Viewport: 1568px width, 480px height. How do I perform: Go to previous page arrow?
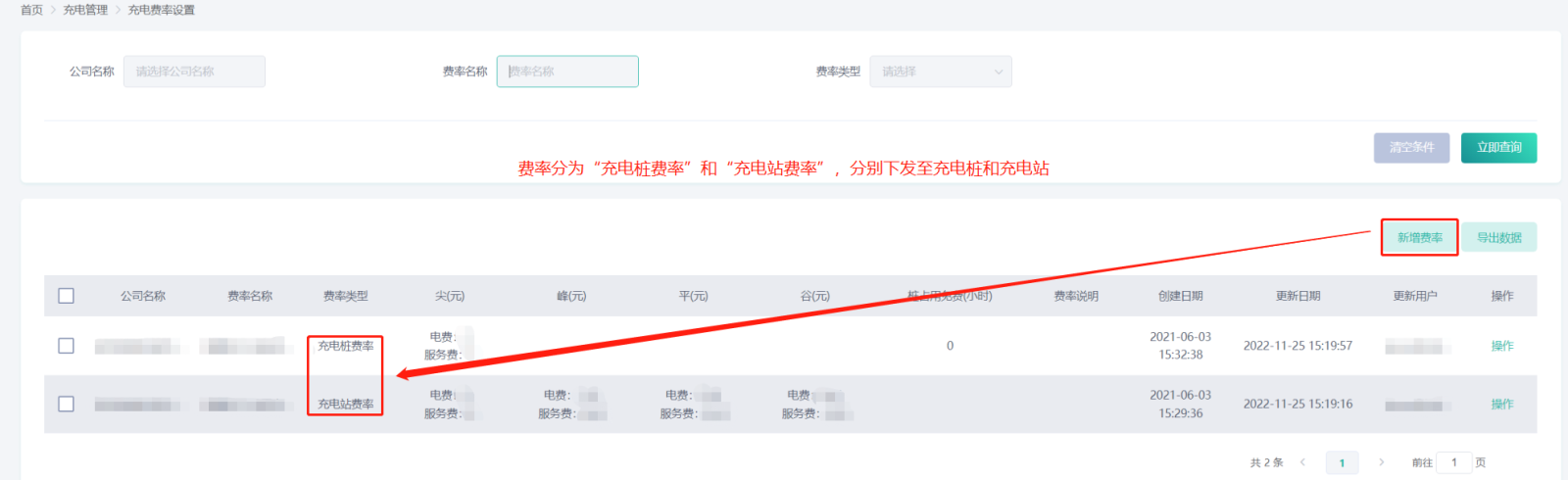[1302, 462]
